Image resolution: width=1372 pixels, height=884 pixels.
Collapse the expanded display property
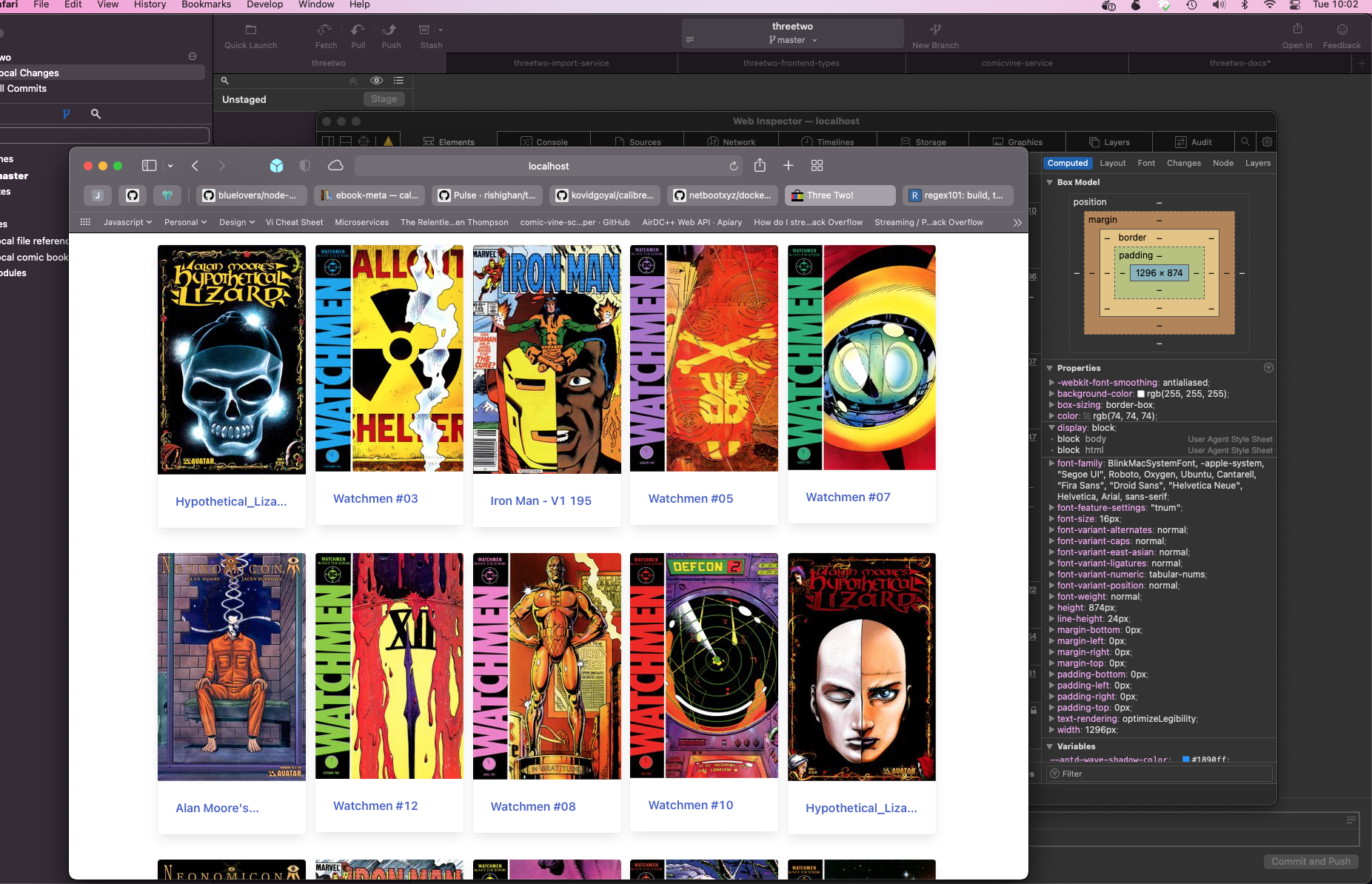point(1051,428)
